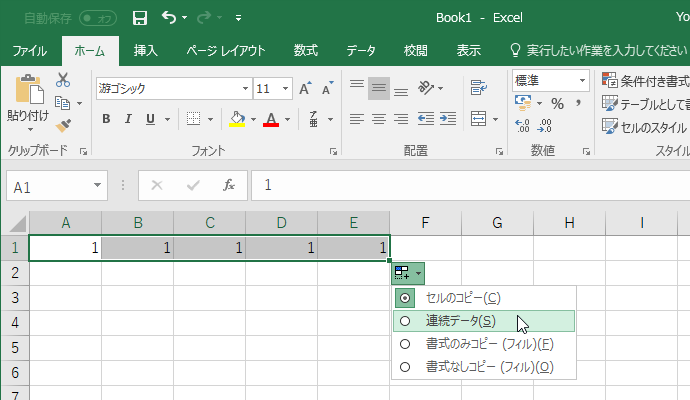Choose the 連続データ fill option
This screenshot has height=400, width=690.
tap(405, 321)
